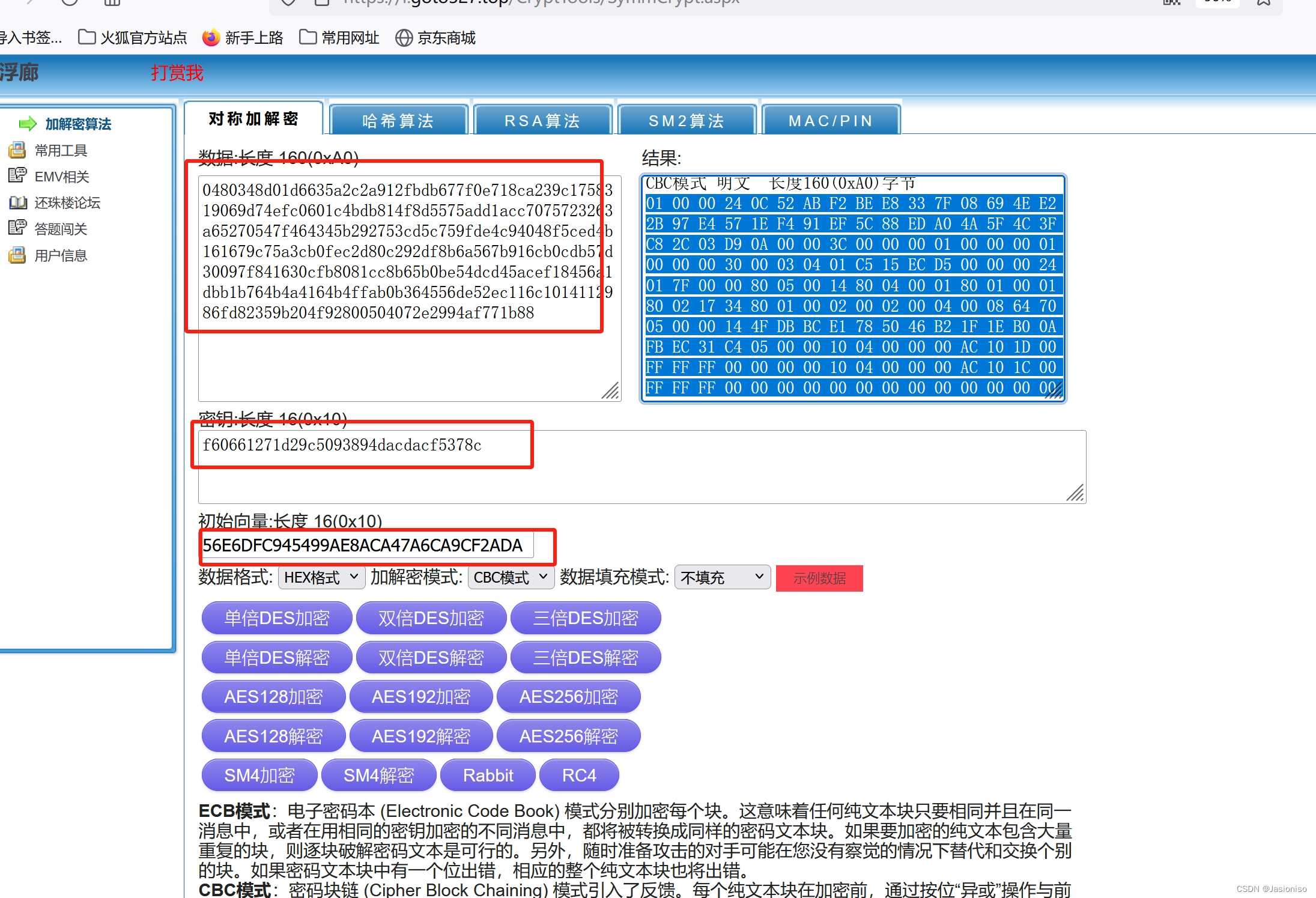1316x898 pixels.
Task: Click the EMV相关 sidebar icon
Action: 17,175
